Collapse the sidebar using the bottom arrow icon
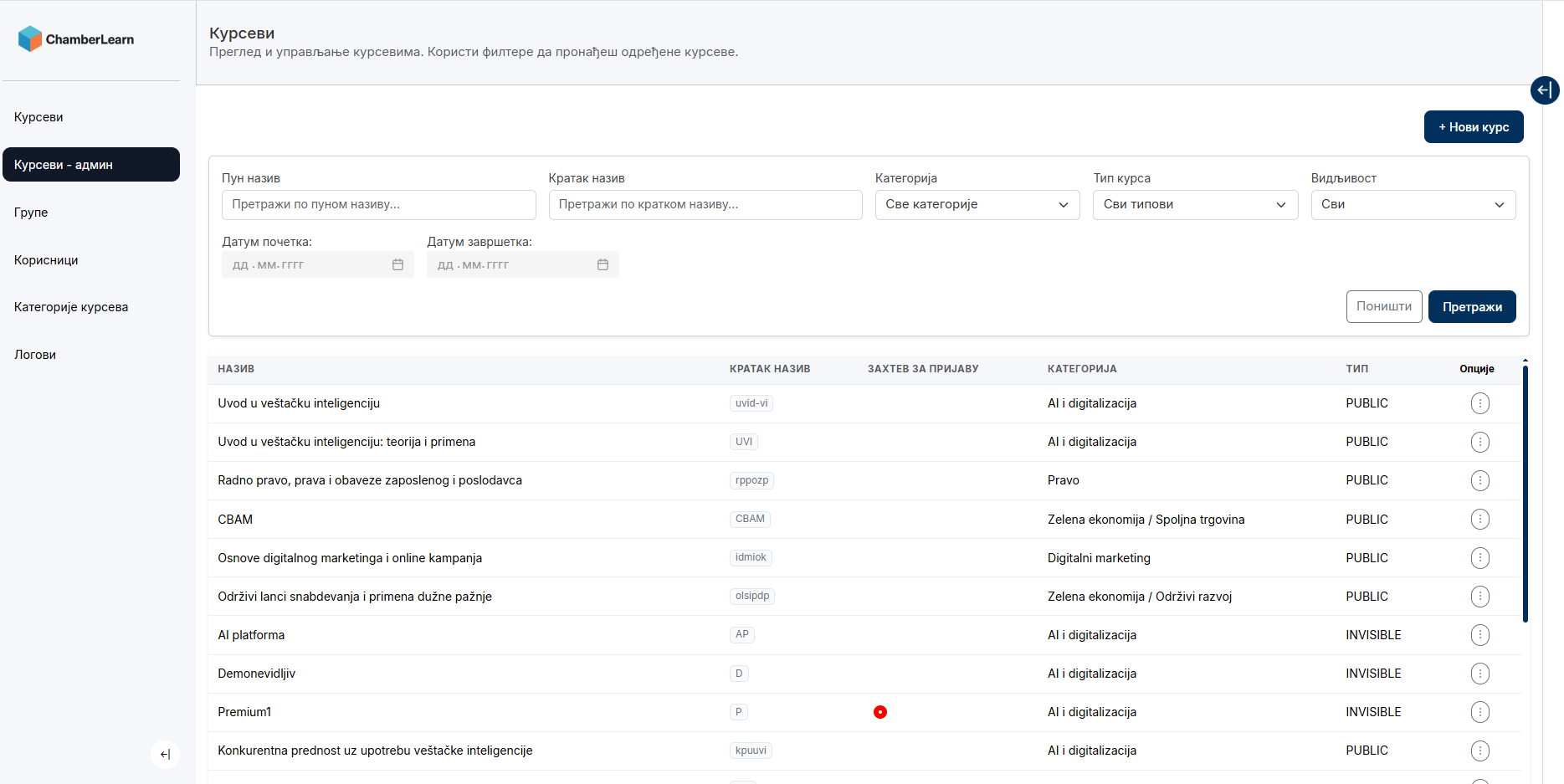Viewport: 1564px width, 784px height. (x=165, y=755)
